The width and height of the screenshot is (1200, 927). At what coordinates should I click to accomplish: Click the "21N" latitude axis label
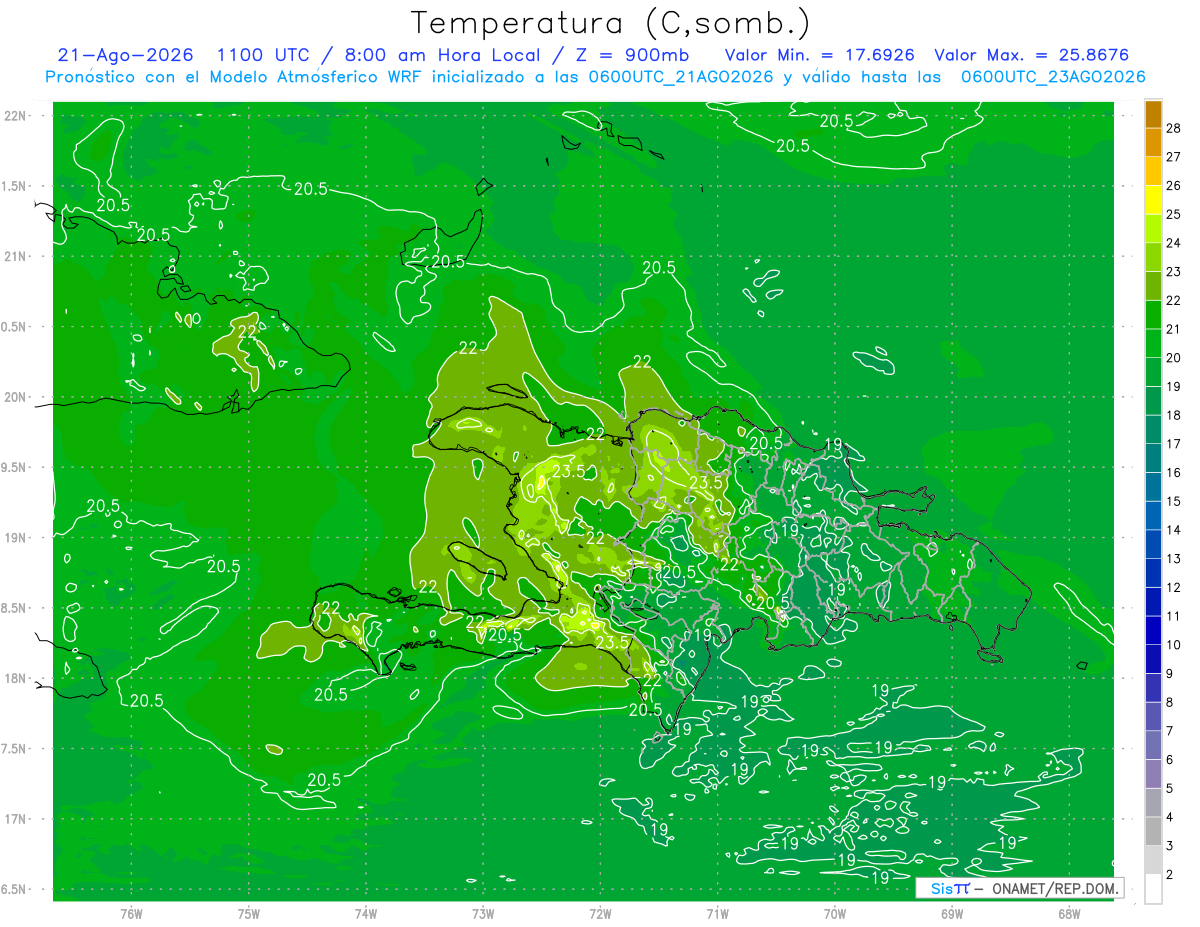[17, 257]
